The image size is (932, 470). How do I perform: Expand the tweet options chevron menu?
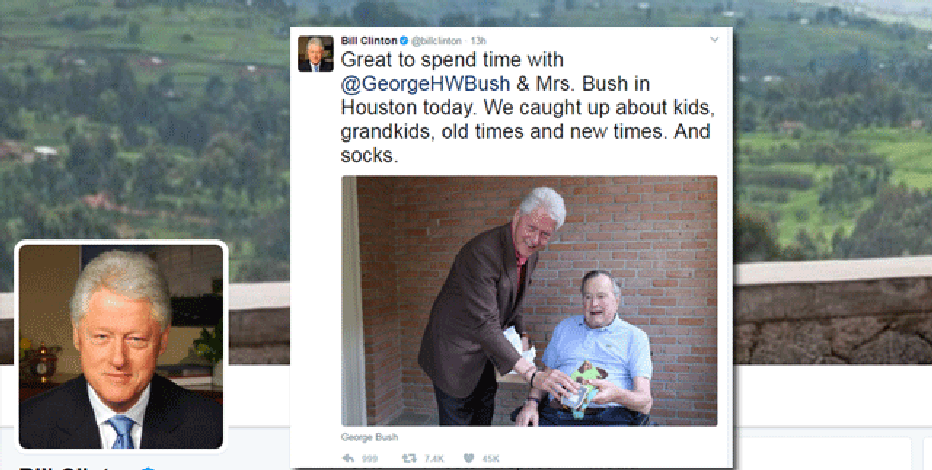coord(714,40)
